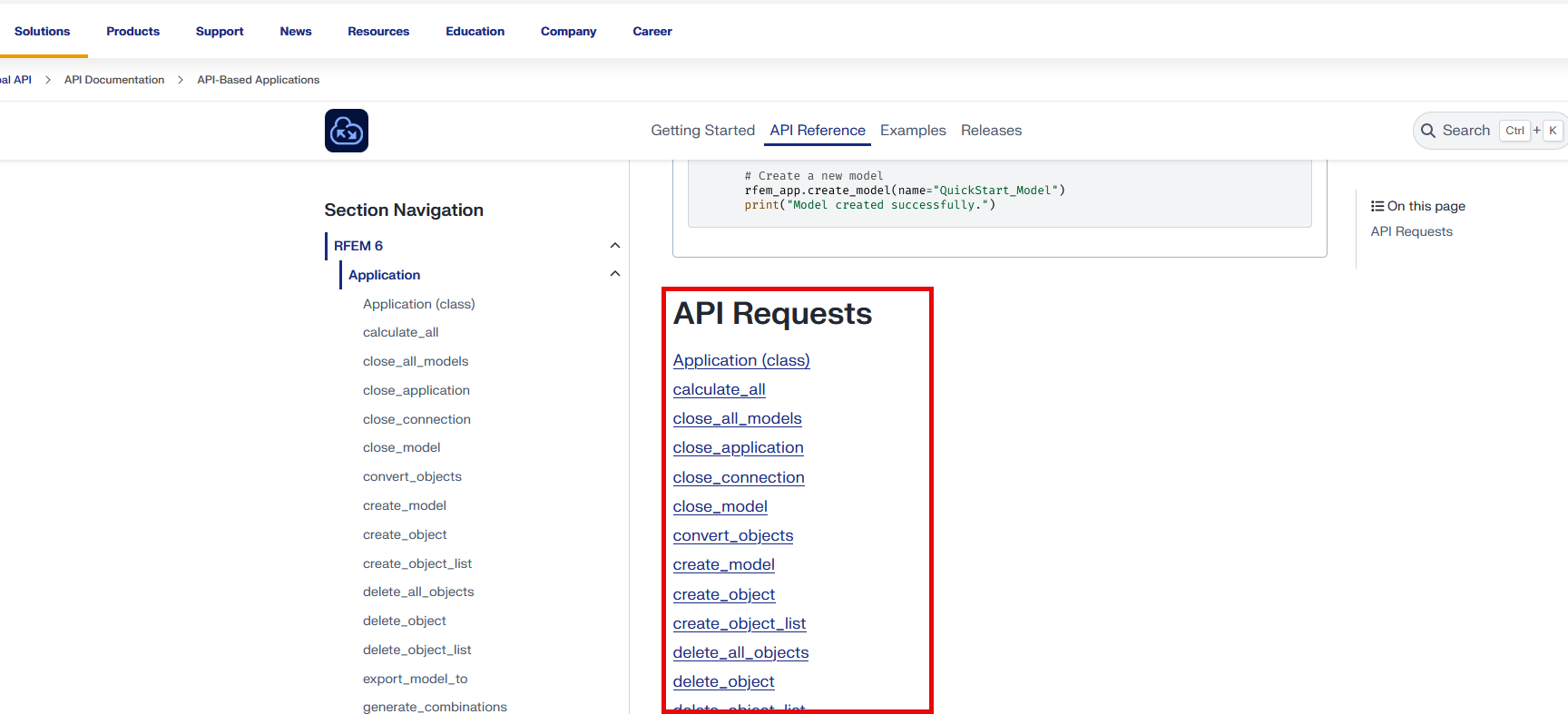Open Application (class) in sidebar

(419, 304)
